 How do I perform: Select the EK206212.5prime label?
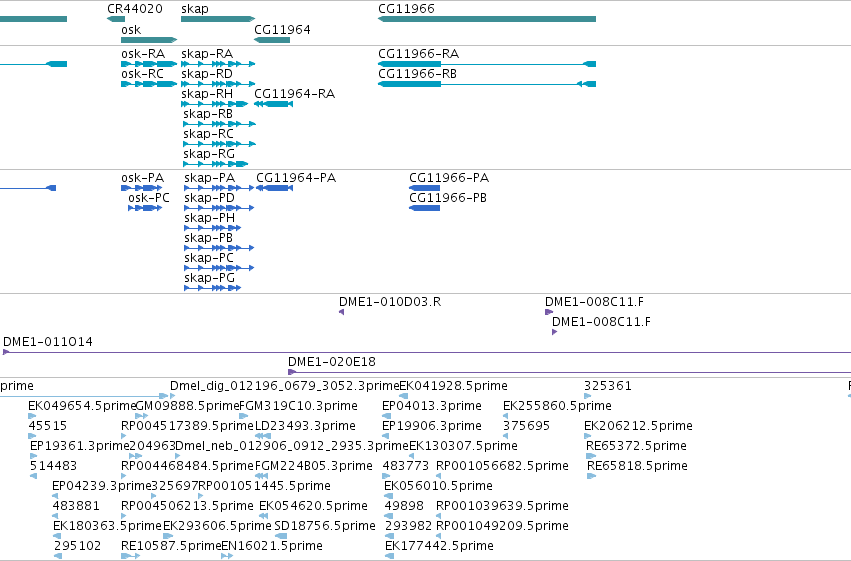pyautogui.click(x=638, y=426)
